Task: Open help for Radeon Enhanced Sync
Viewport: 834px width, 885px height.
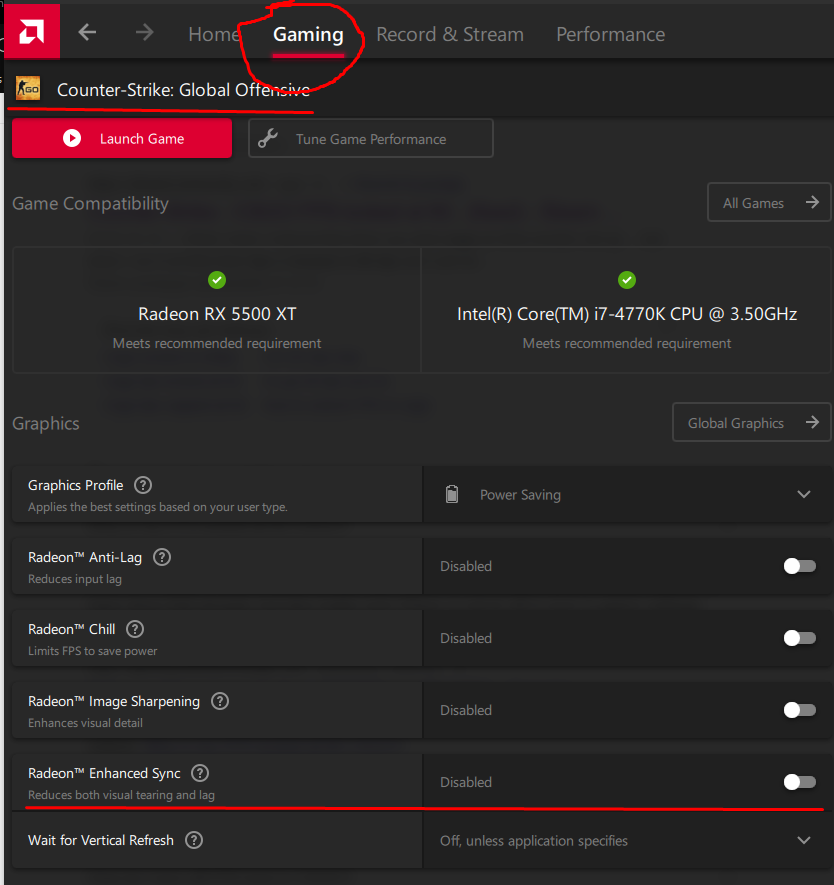Action: [x=200, y=773]
